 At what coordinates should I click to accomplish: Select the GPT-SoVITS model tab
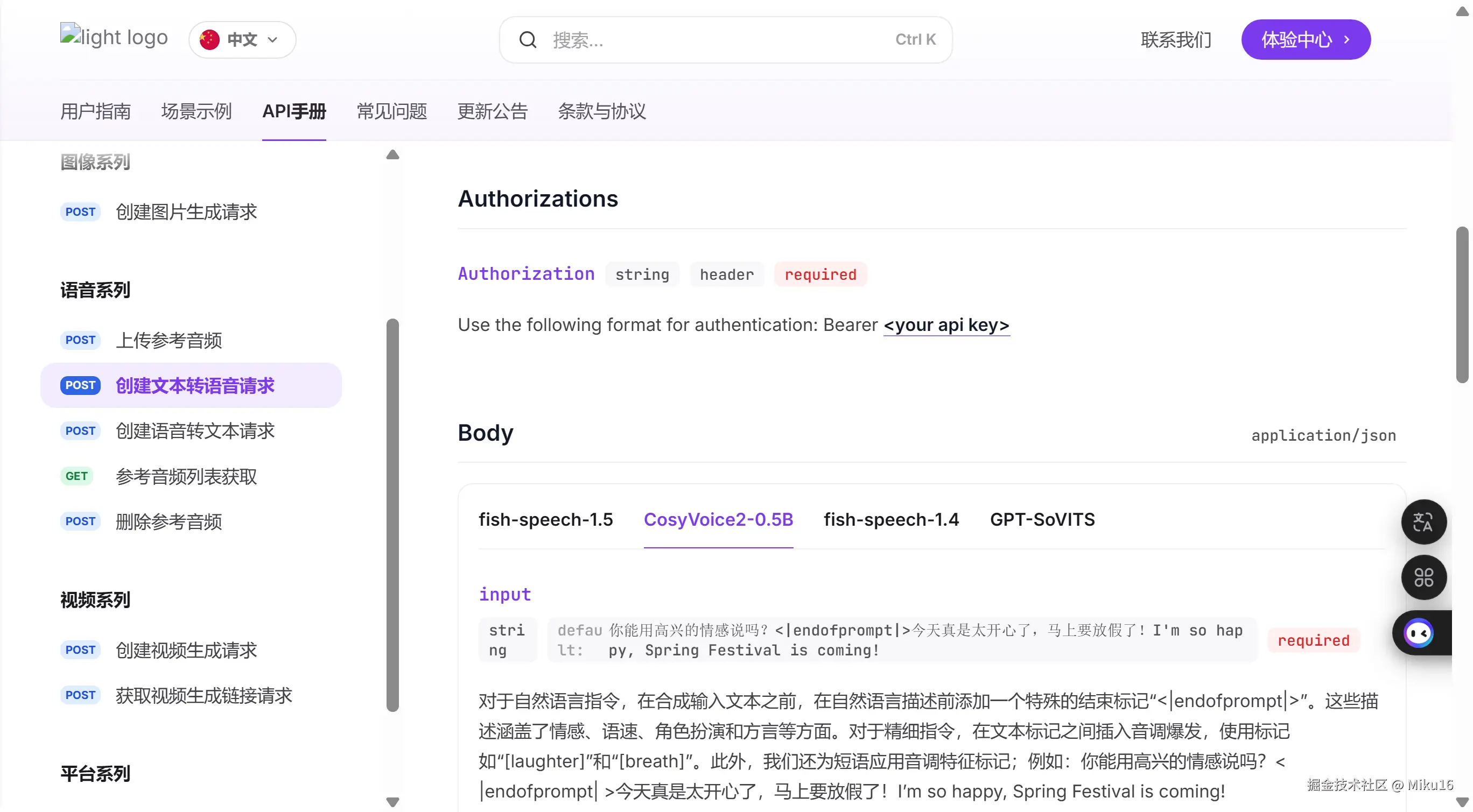1042,519
